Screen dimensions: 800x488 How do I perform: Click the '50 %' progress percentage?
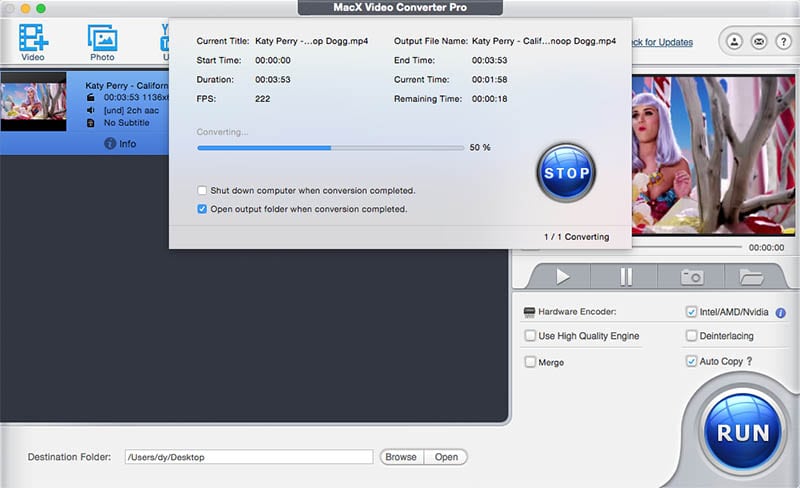click(480, 148)
